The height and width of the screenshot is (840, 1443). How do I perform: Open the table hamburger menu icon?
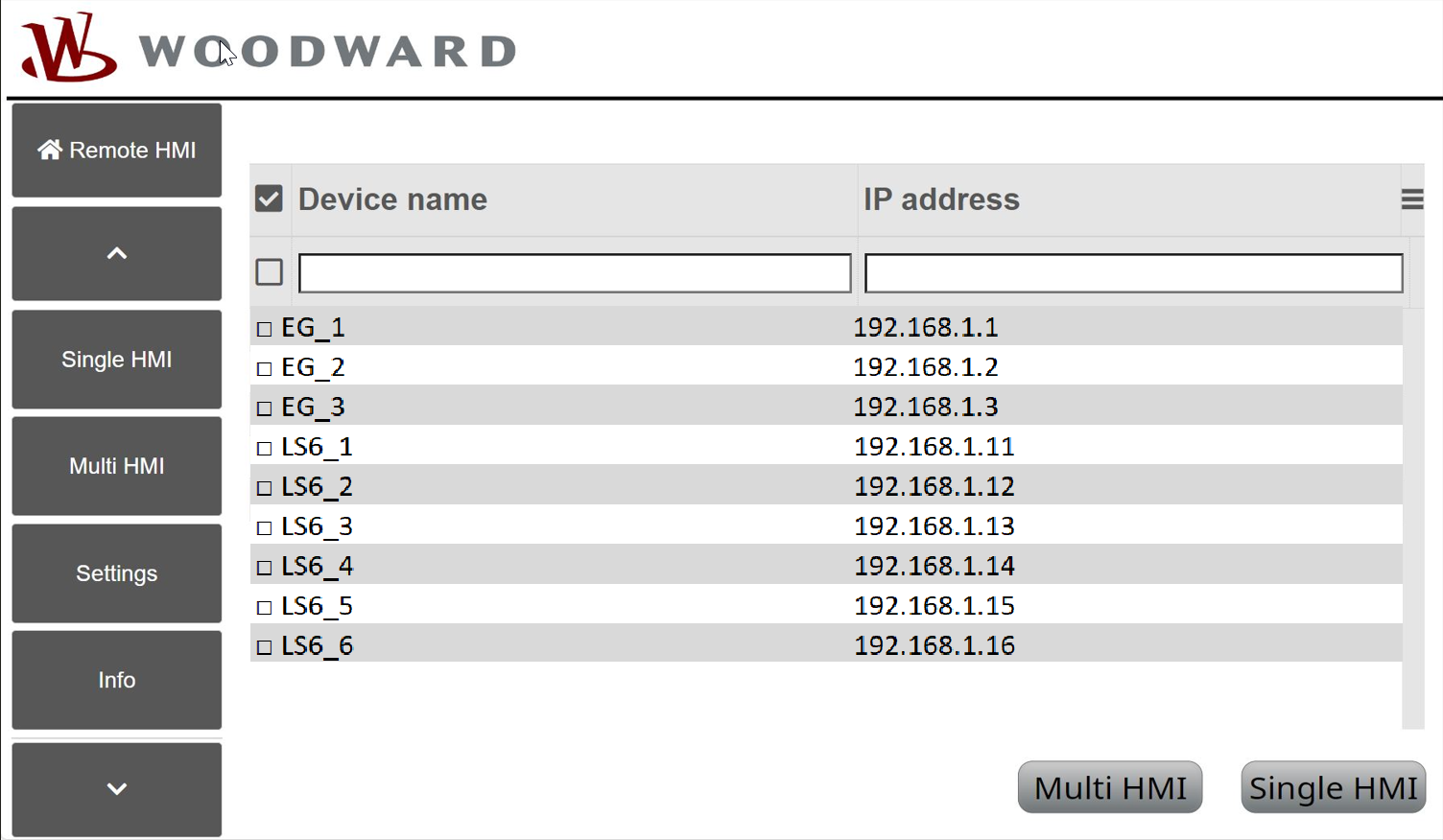point(1411,199)
